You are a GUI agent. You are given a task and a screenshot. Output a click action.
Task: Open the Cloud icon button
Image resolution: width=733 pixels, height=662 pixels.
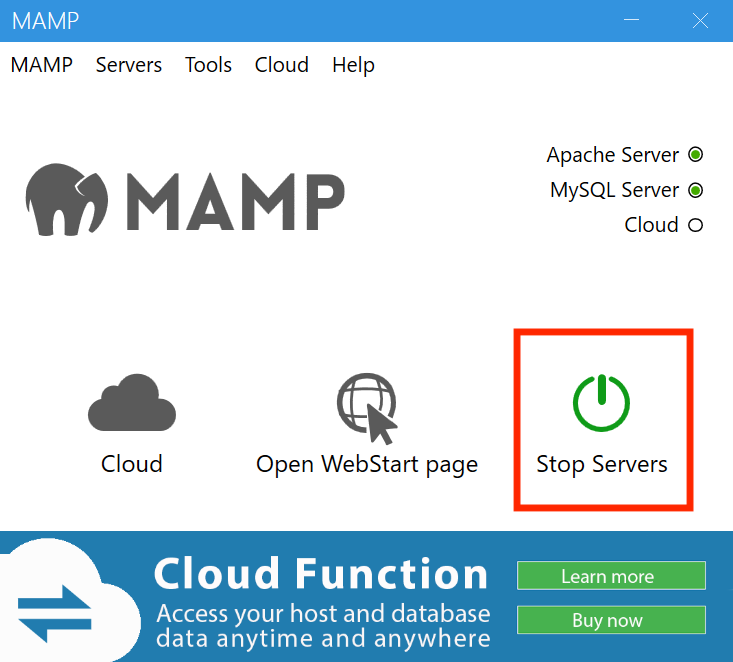tap(132, 402)
